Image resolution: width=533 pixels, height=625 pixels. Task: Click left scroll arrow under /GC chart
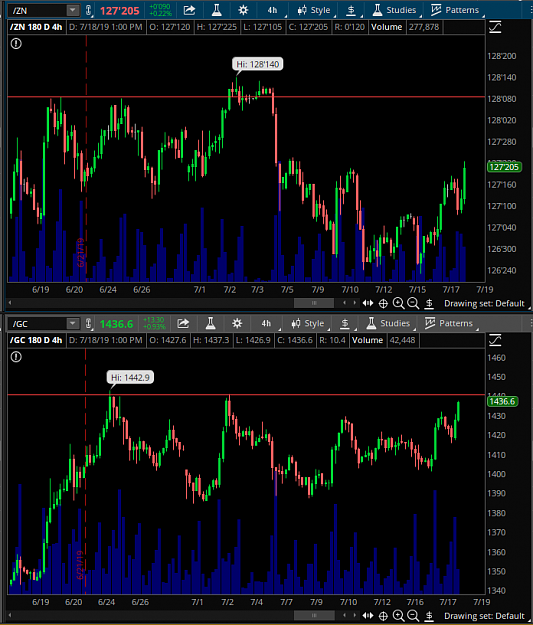point(10,616)
